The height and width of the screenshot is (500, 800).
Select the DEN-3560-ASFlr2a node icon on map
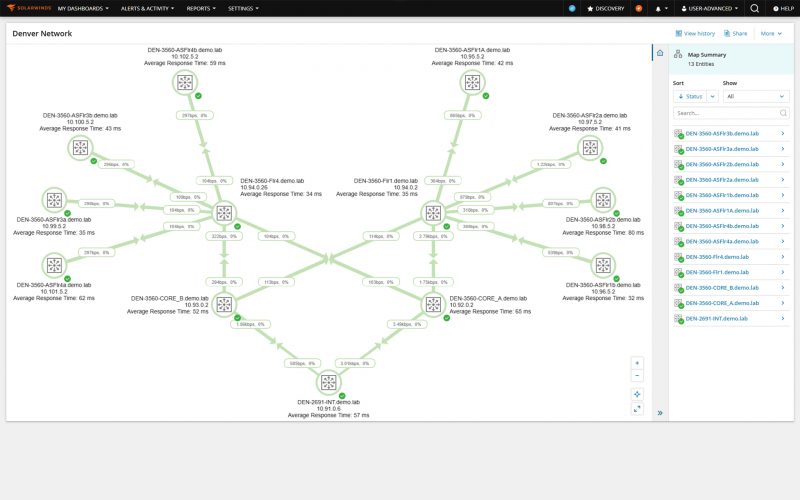point(590,147)
